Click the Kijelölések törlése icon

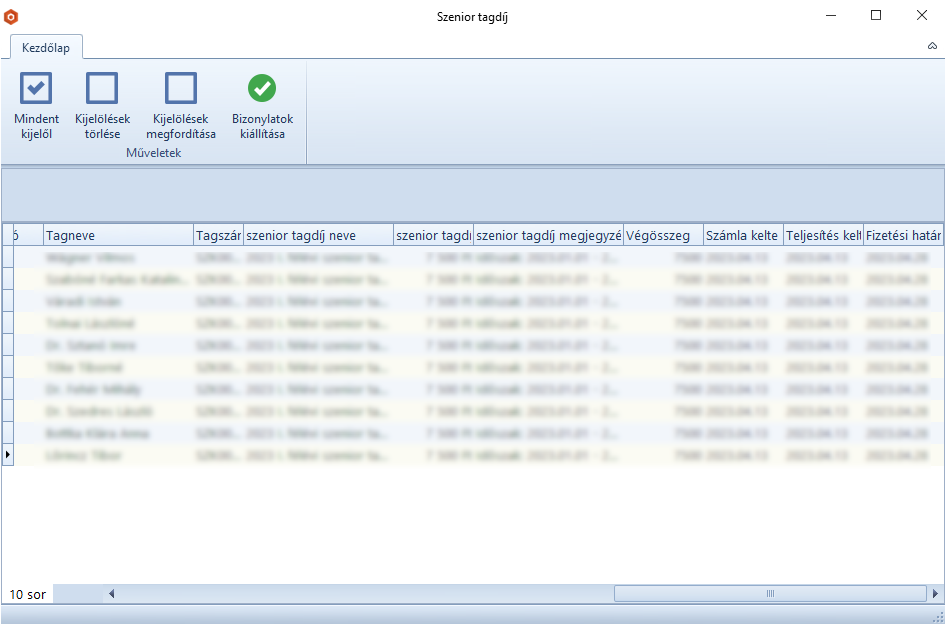pos(102,88)
